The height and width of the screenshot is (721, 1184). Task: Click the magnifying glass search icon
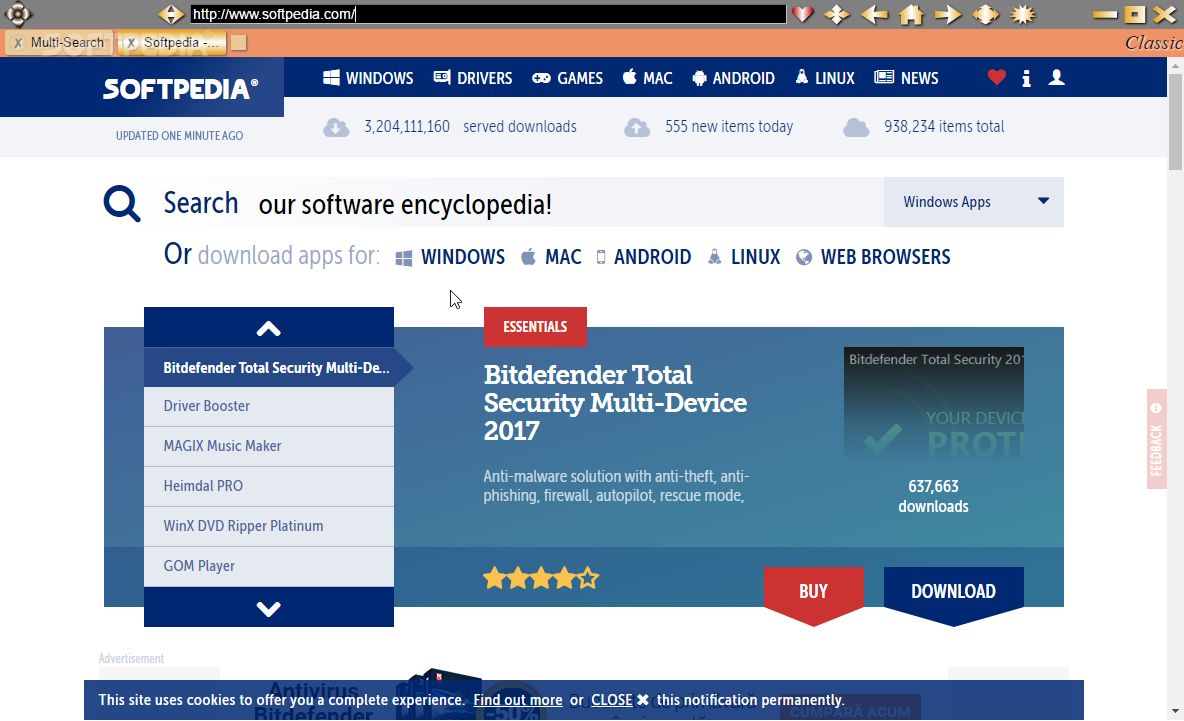(122, 203)
